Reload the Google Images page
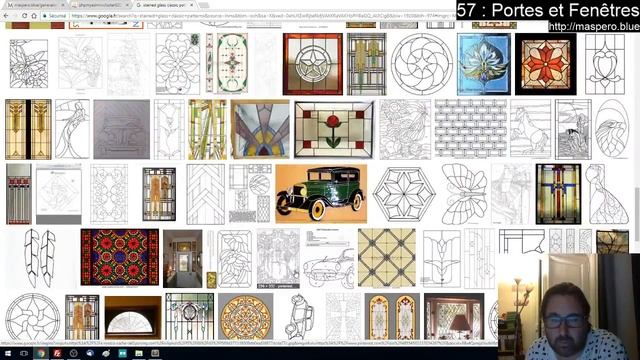Screen dimensions: 640x360 24,16
